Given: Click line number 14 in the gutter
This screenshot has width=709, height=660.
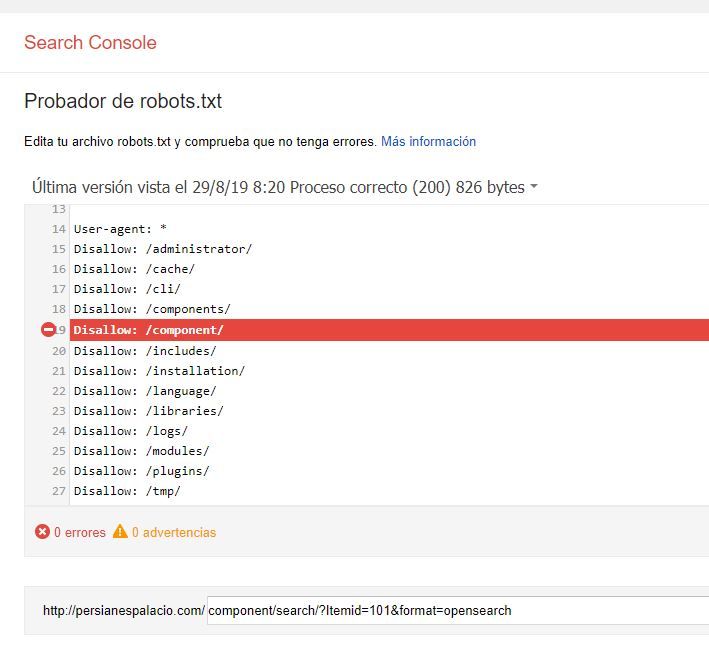Looking at the screenshot, I should 59,229.
